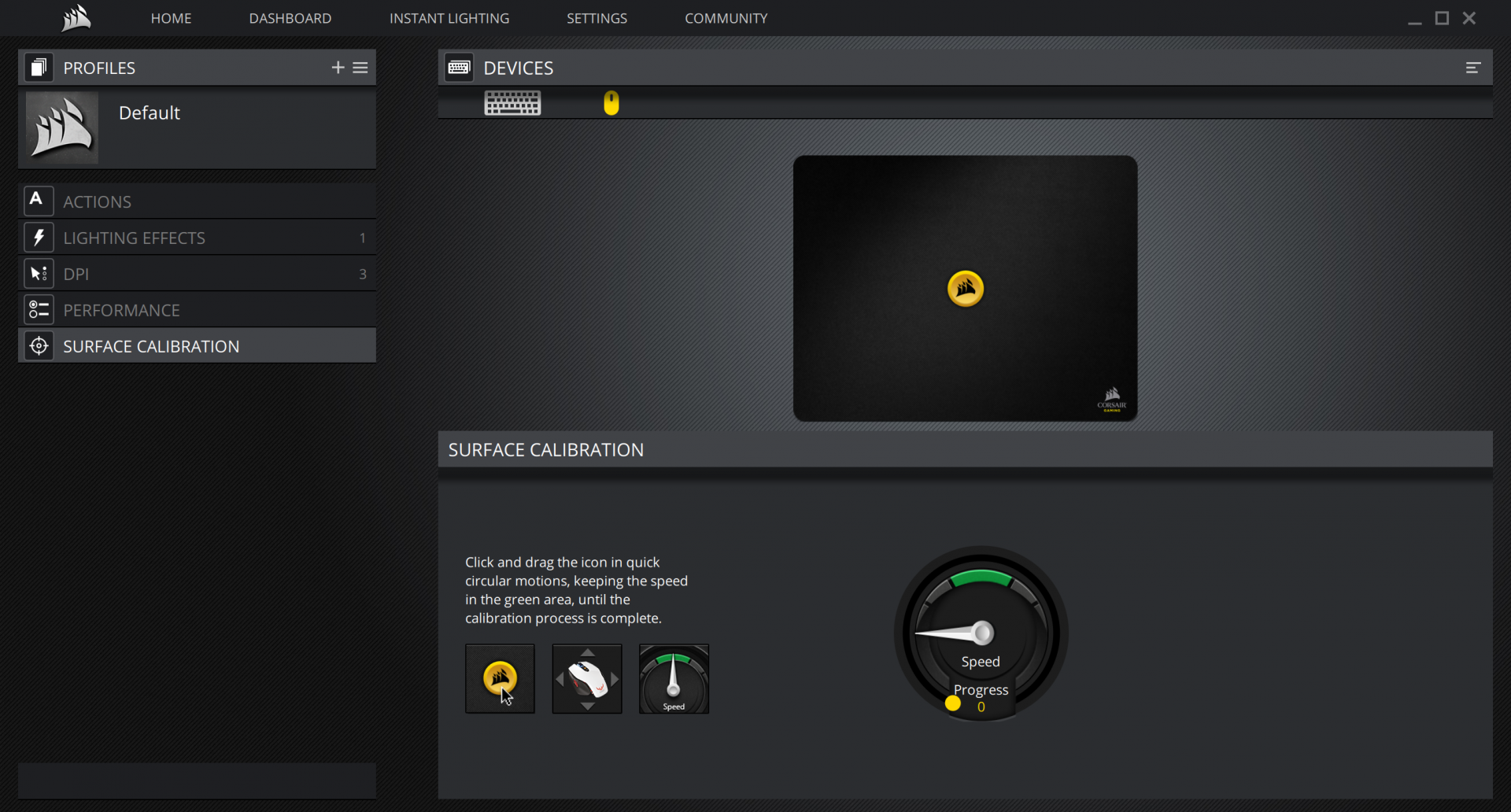Maximize the application window
This screenshot has width=1511, height=812.
click(1442, 18)
